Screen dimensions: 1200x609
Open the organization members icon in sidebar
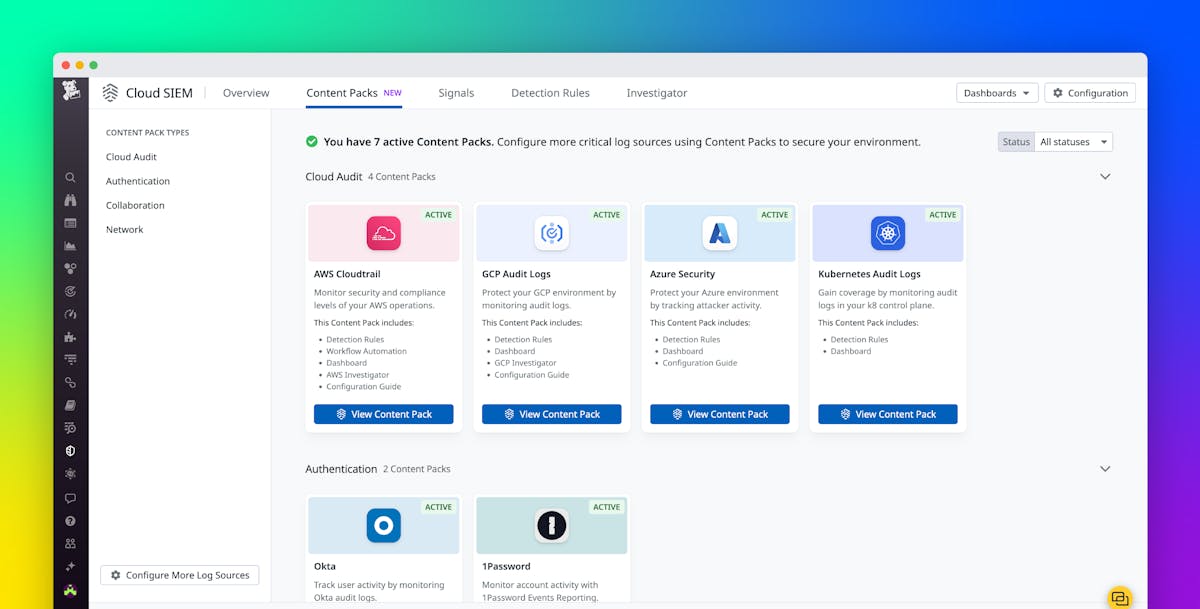[x=70, y=543]
